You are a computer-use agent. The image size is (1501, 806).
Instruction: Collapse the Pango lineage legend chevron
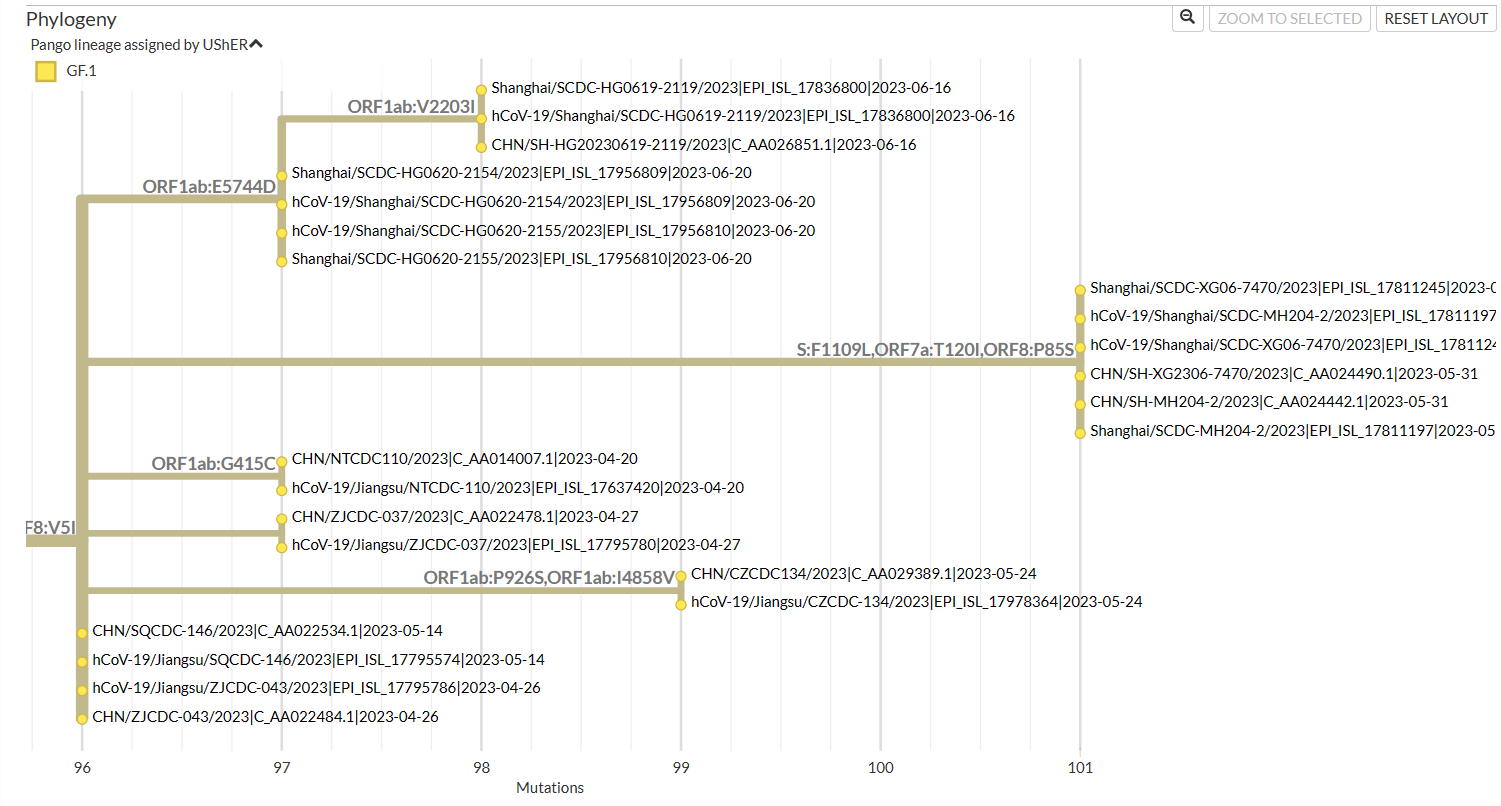(257, 43)
